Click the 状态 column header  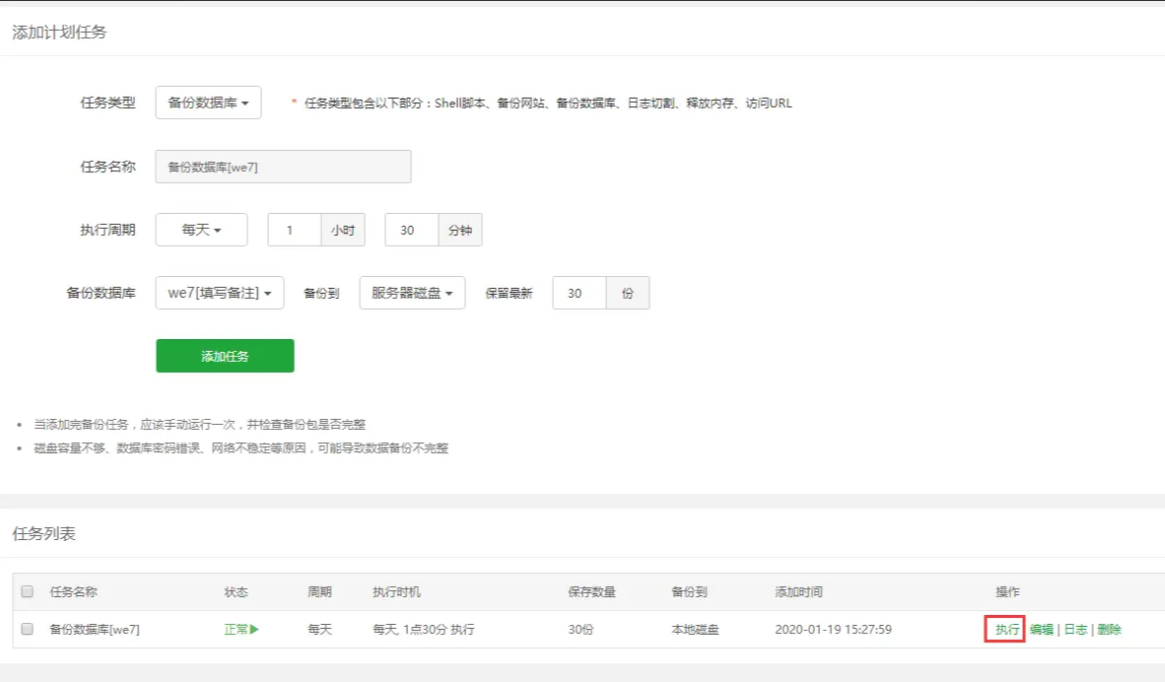click(x=236, y=592)
